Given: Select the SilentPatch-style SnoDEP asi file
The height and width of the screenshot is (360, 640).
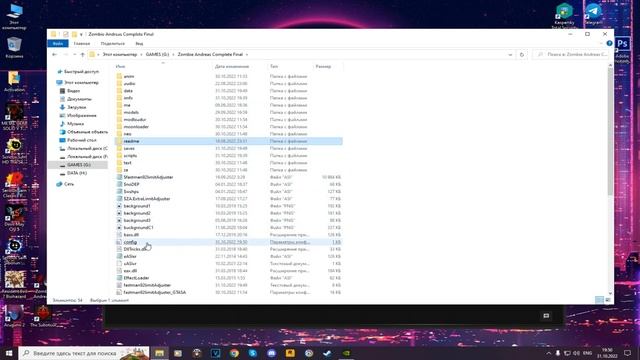Looking at the screenshot, I should pos(131,184).
